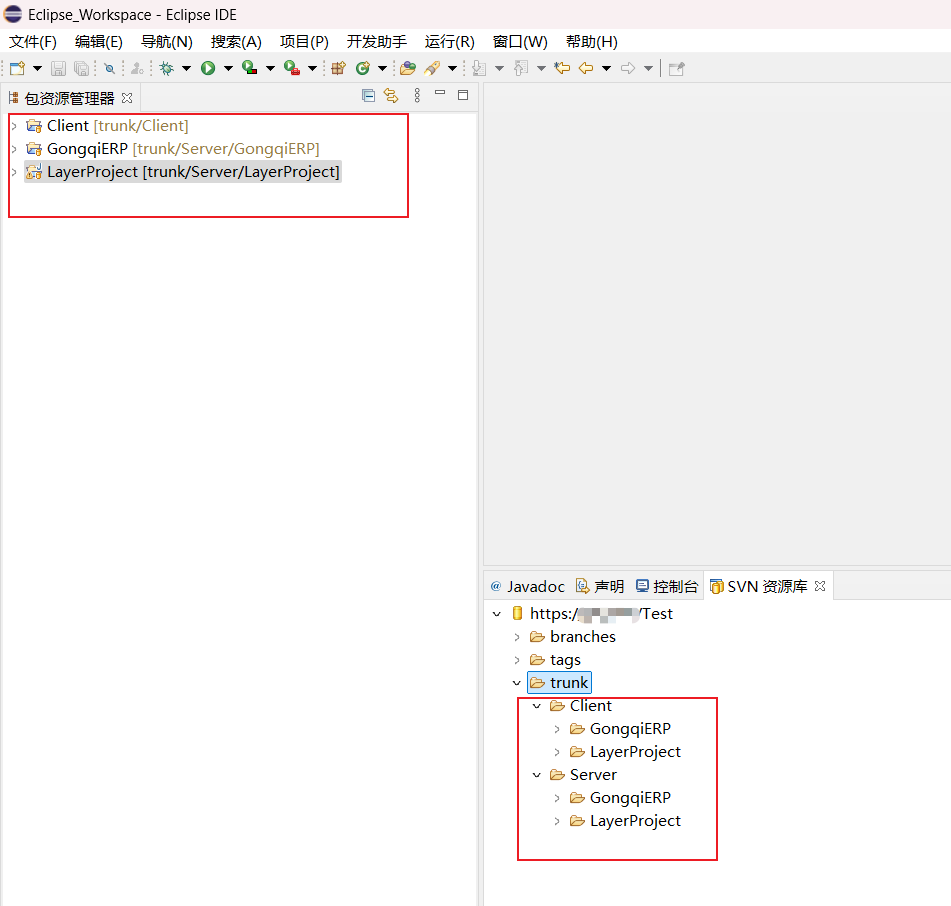Expand the branches folder in SVN repository
Screen dimensions: 951x906
click(517, 637)
